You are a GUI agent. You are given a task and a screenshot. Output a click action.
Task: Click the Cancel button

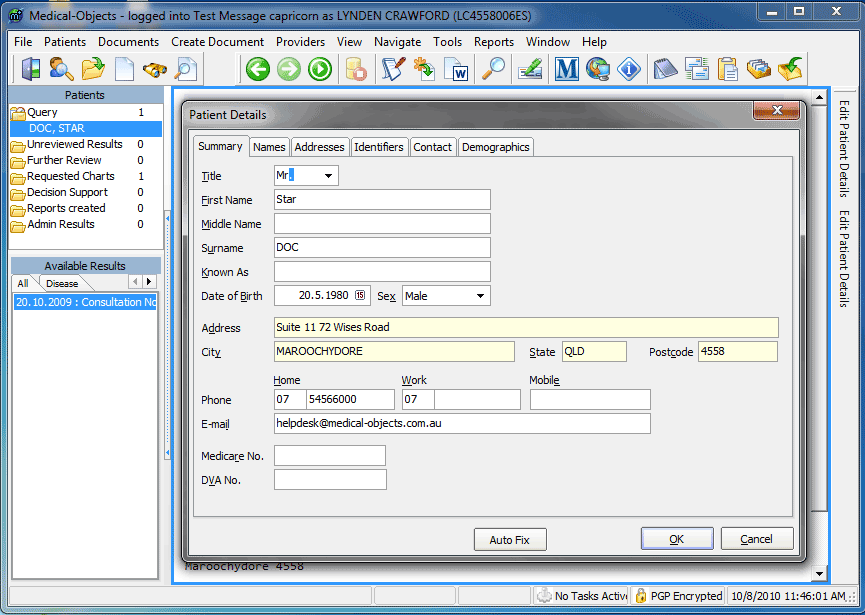coord(756,539)
